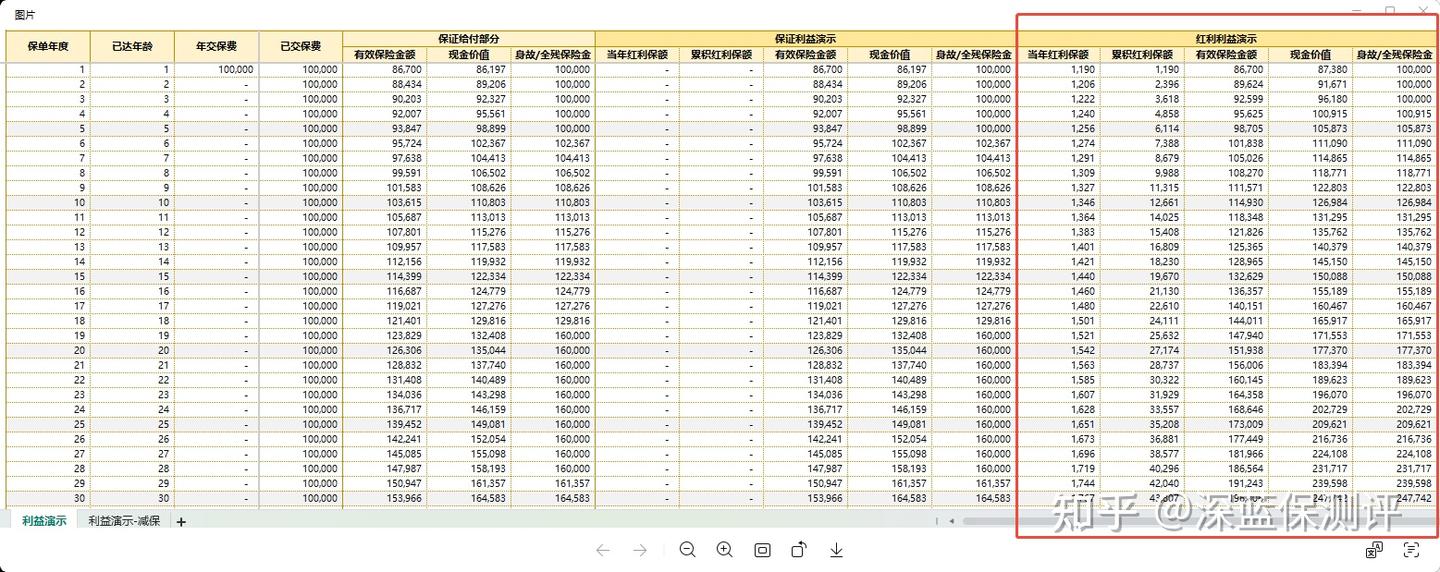Viewport: 1440px width, 572px height.
Task: Click the 年交保费 cell showing 100,000
Action: [216, 70]
